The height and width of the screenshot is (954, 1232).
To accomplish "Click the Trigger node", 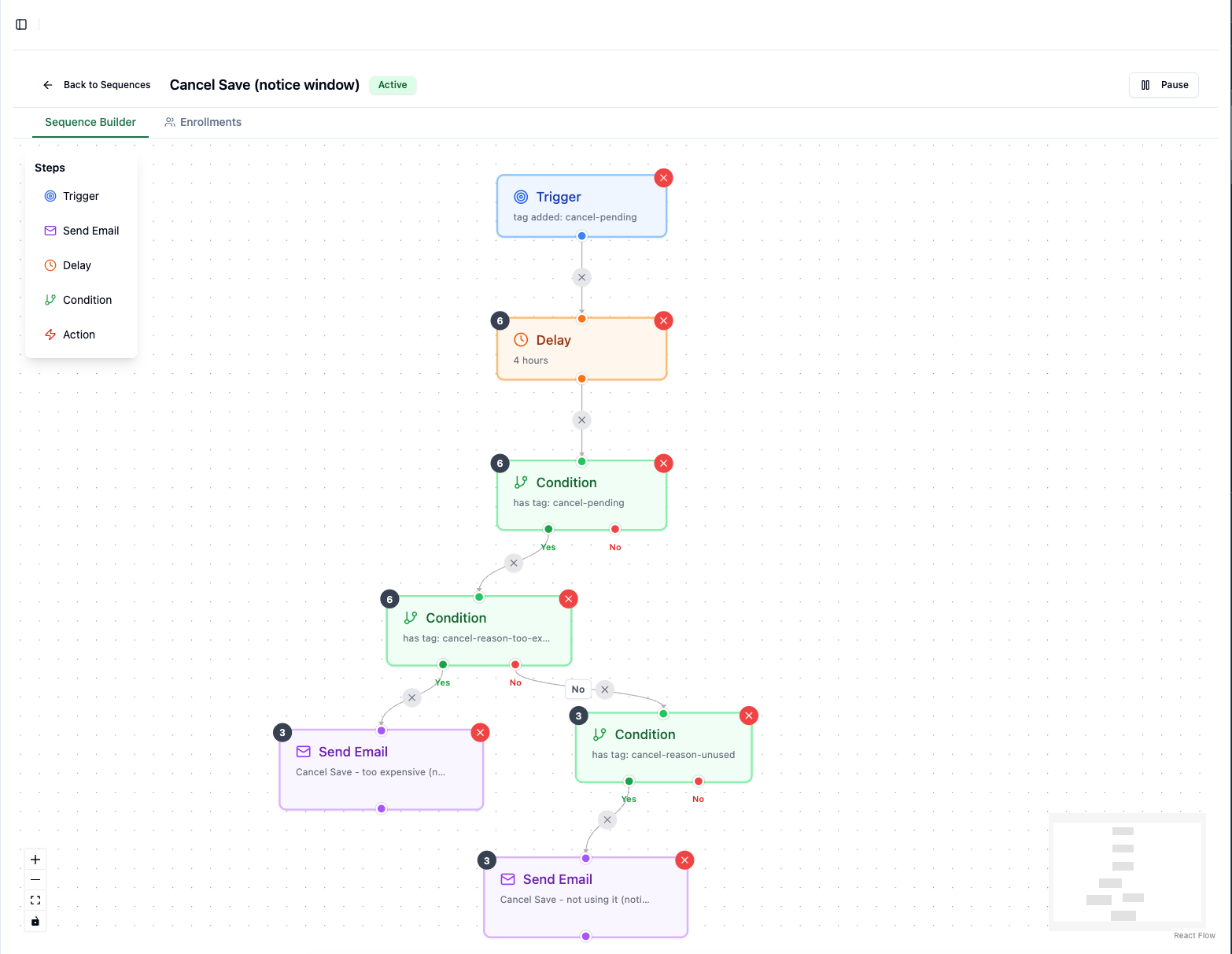I will (x=581, y=206).
